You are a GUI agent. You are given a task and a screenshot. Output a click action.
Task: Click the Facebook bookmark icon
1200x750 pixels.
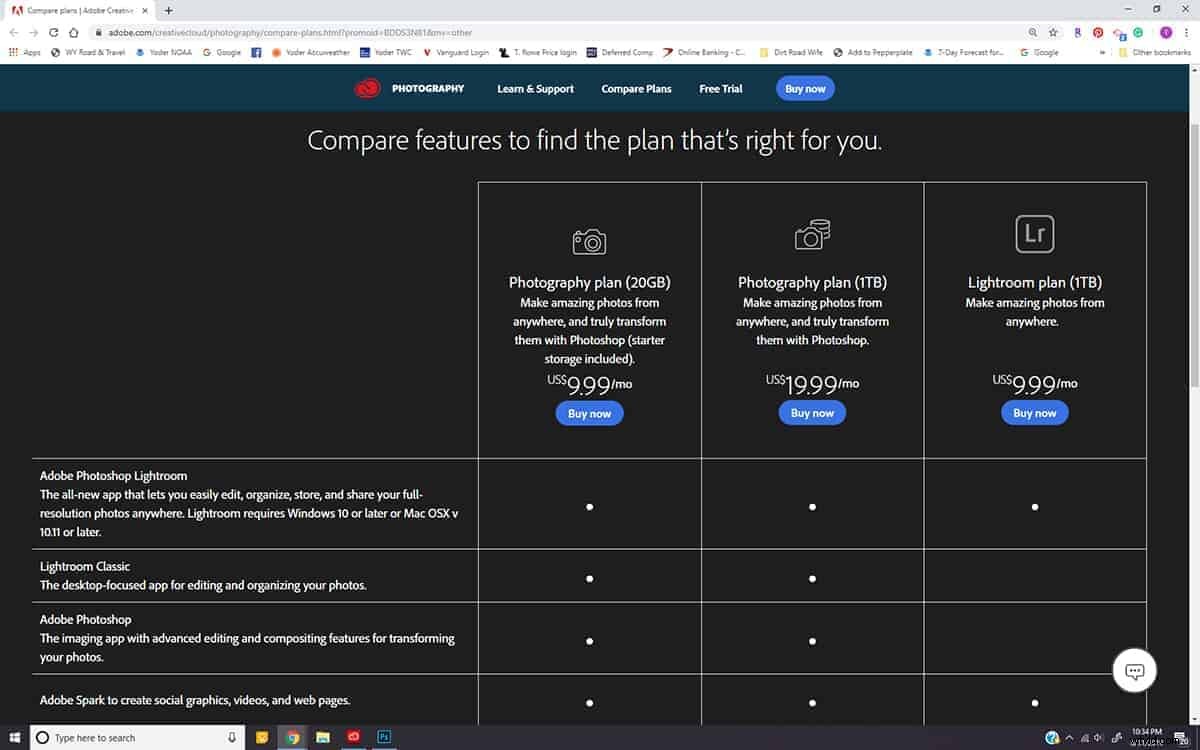click(257, 52)
